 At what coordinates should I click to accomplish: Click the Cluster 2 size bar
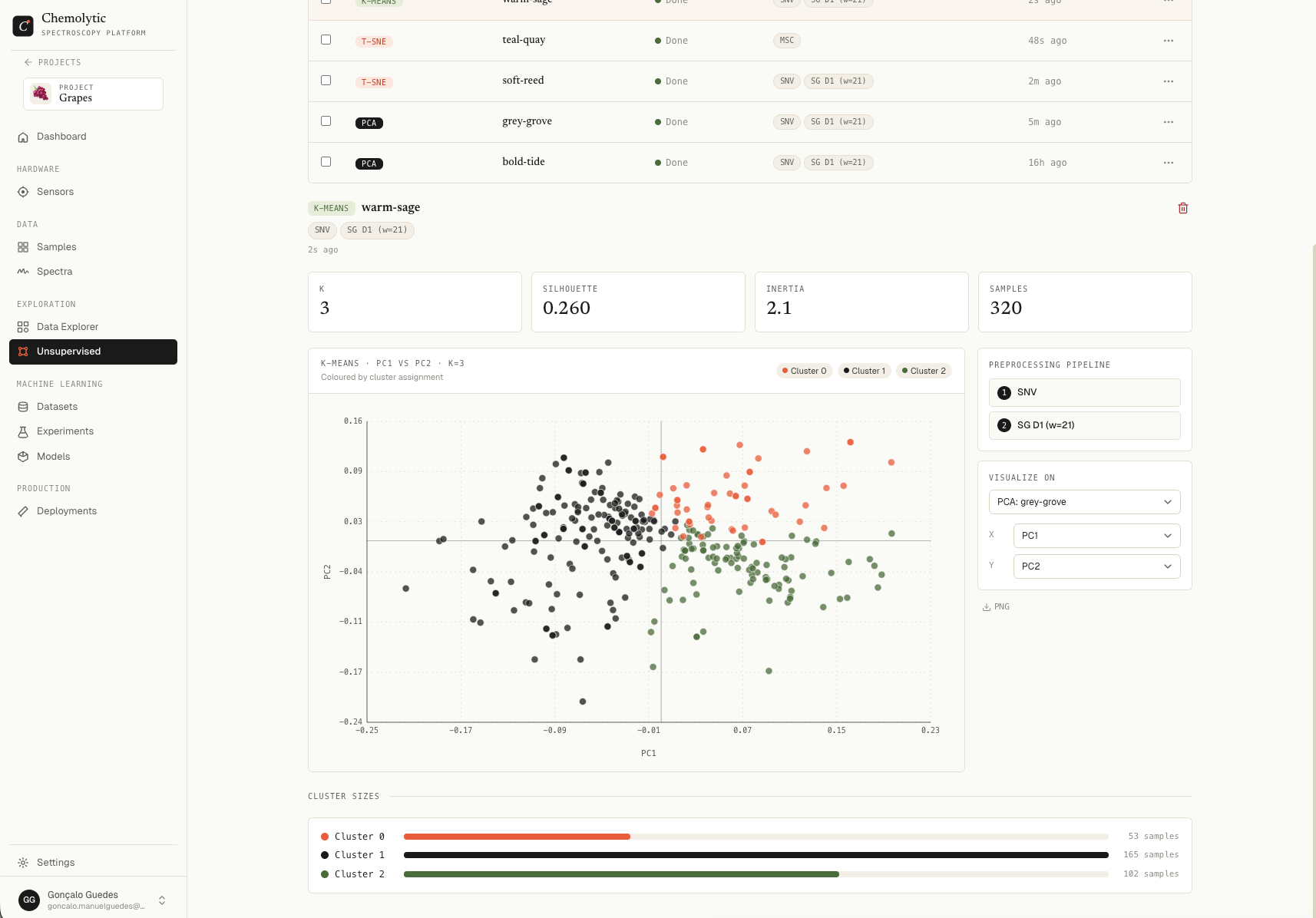[756, 874]
